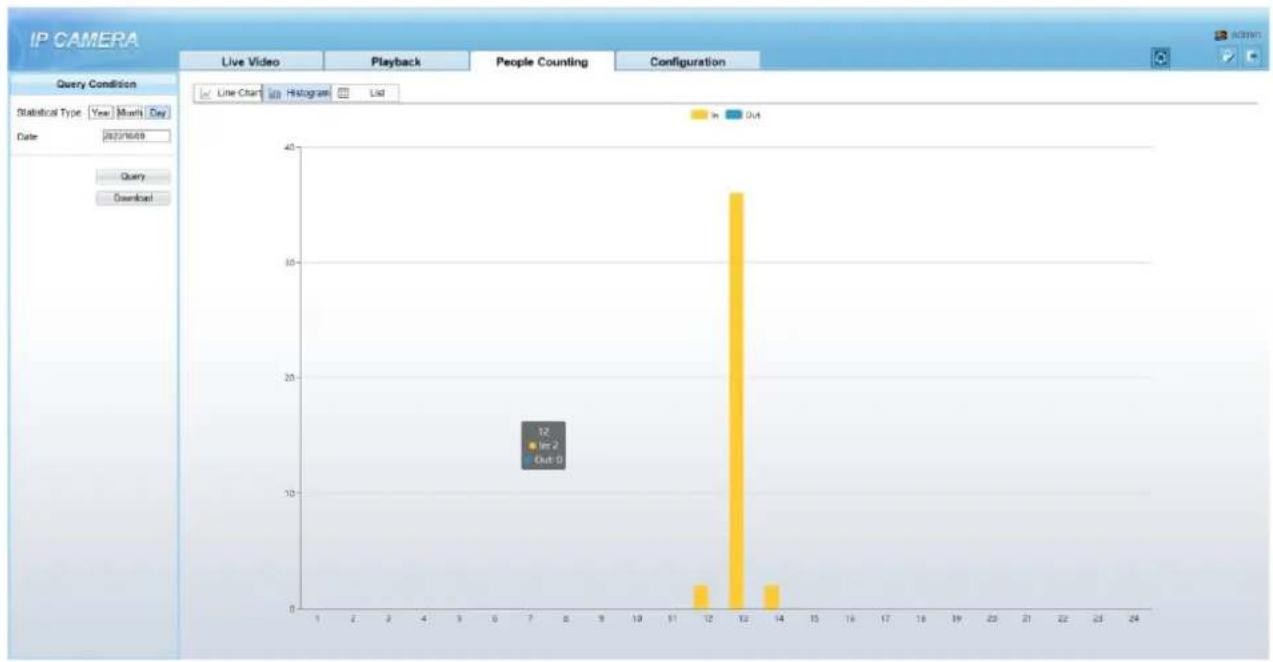Click the tooltip In: 2 entry
The width and height of the screenshot is (1273, 662).
[544, 446]
